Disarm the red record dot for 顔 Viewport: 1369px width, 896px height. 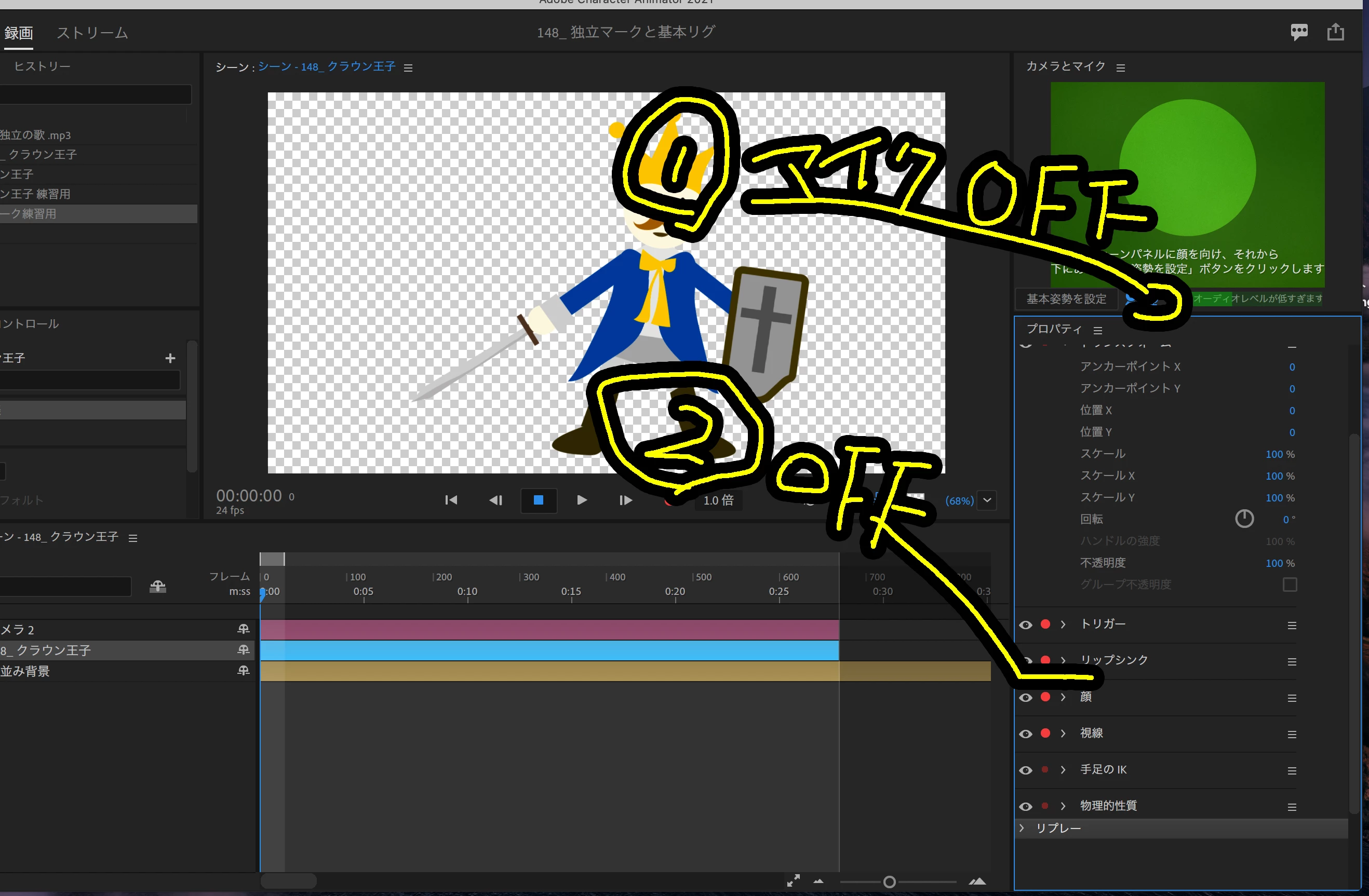click(x=1046, y=697)
